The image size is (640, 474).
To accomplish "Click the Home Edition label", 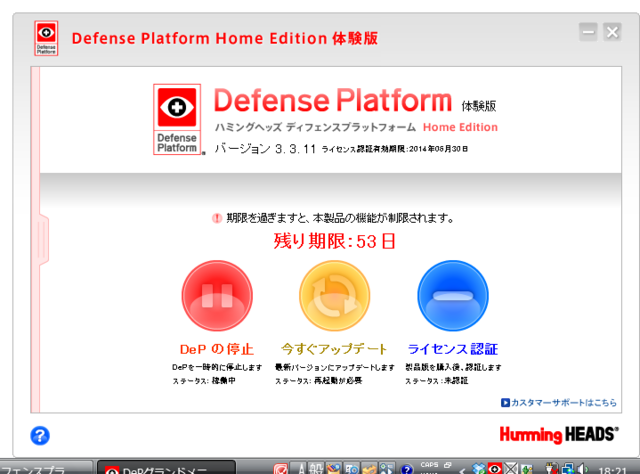I will (x=460, y=127).
